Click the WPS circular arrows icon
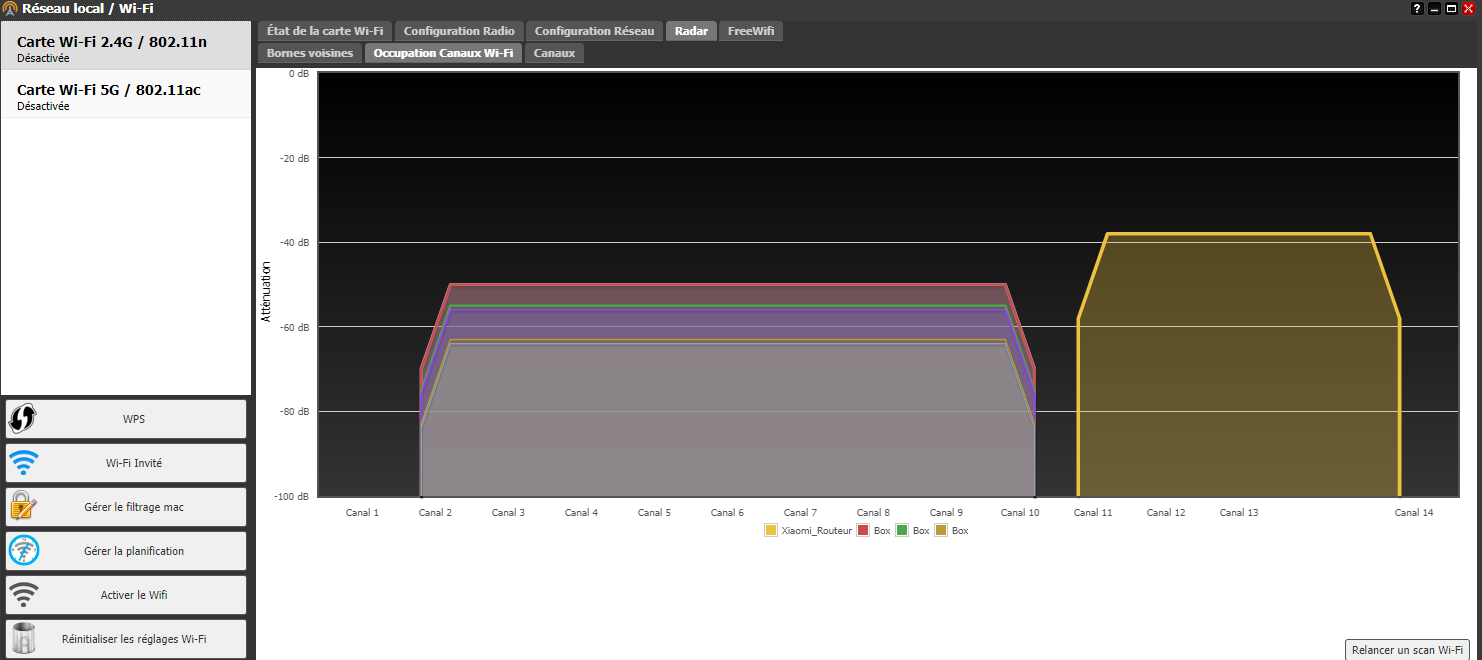Image resolution: width=1482 pixels, height=660 pixels. (22, 419)
